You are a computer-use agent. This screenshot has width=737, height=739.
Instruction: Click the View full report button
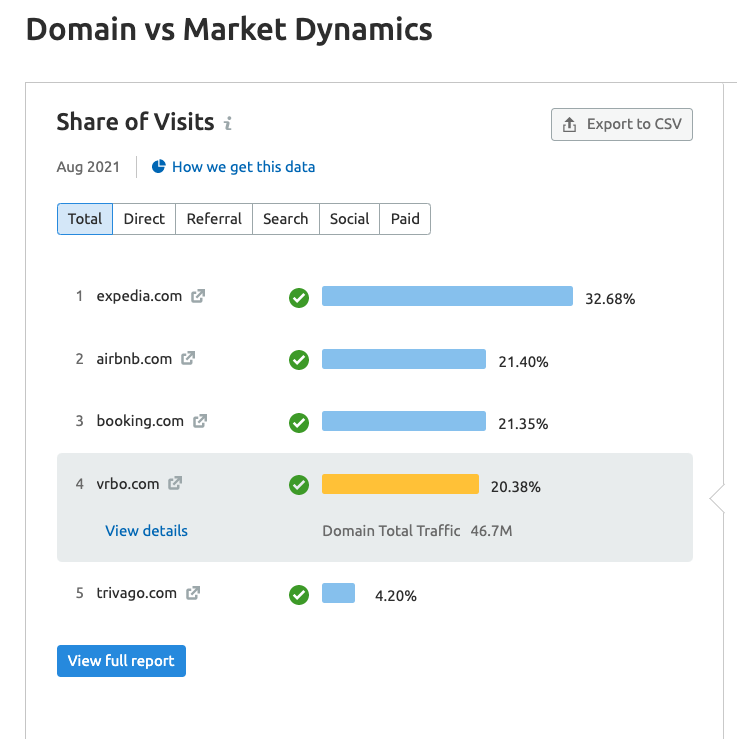click(121, 661)
